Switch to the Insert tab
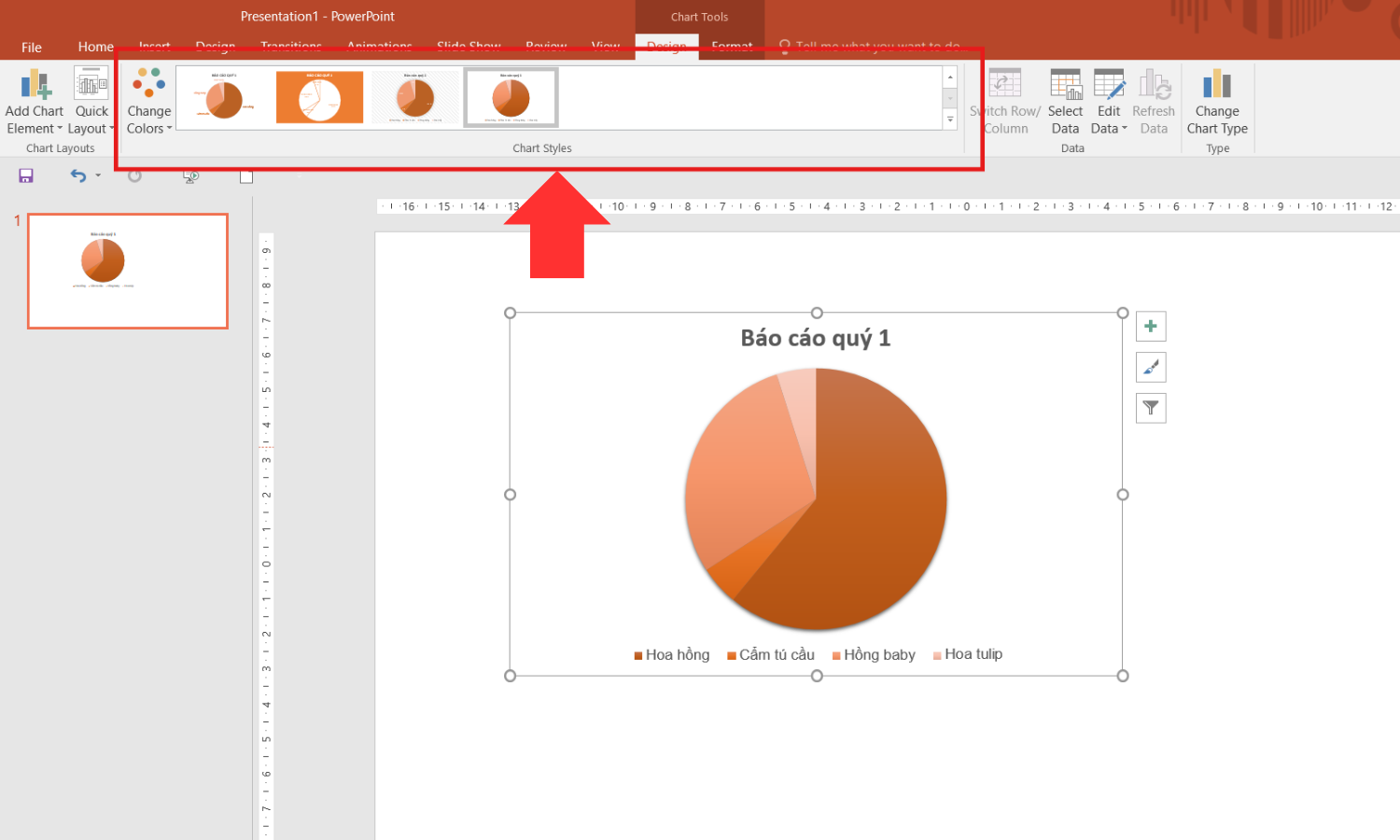1400x840 pixels. (x=155, y=47)
